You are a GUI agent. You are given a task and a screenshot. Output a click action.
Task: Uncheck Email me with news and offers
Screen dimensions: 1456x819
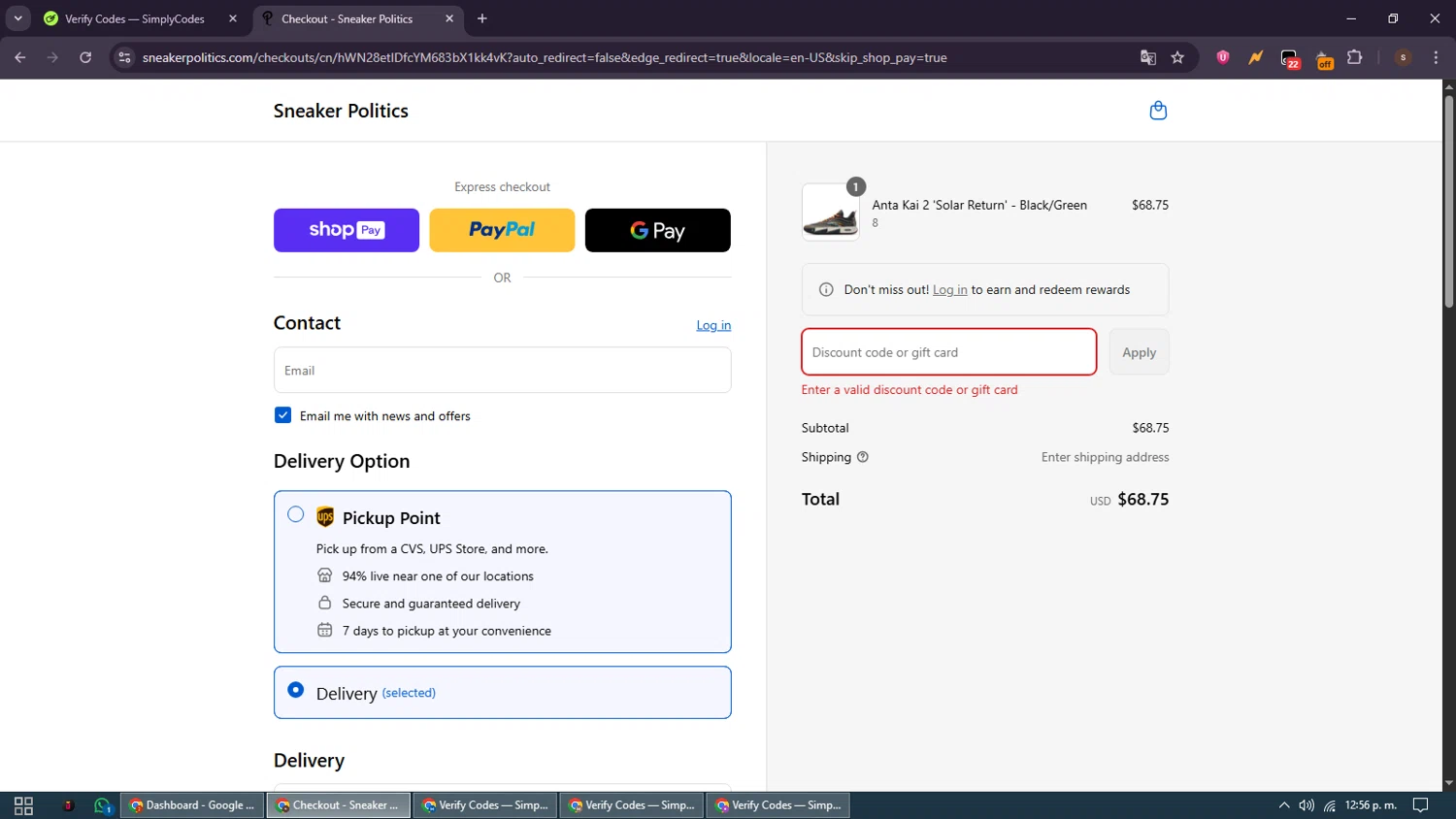[x=283, y=415]
